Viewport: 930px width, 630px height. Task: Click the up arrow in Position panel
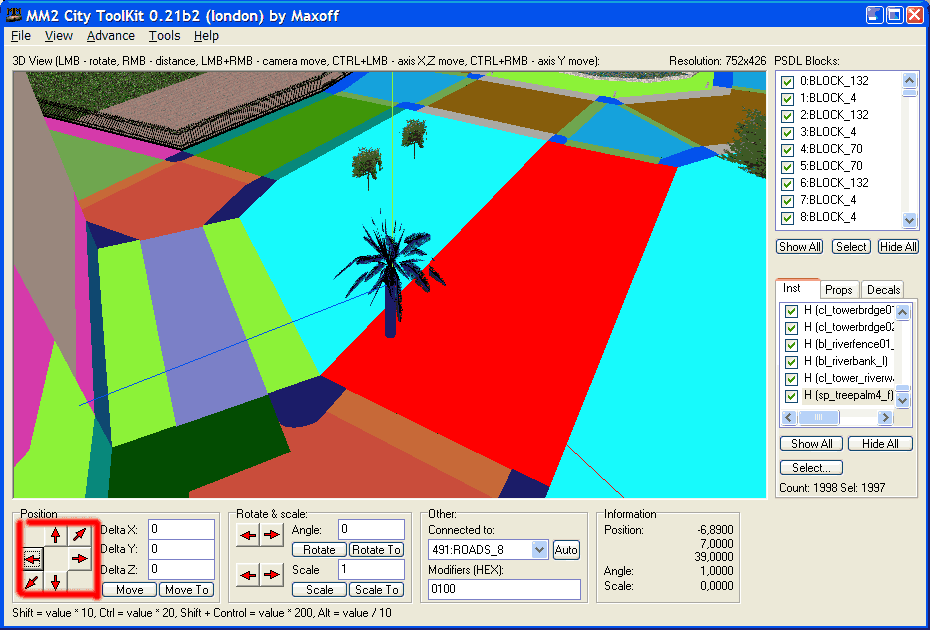(x=55, y=535)
